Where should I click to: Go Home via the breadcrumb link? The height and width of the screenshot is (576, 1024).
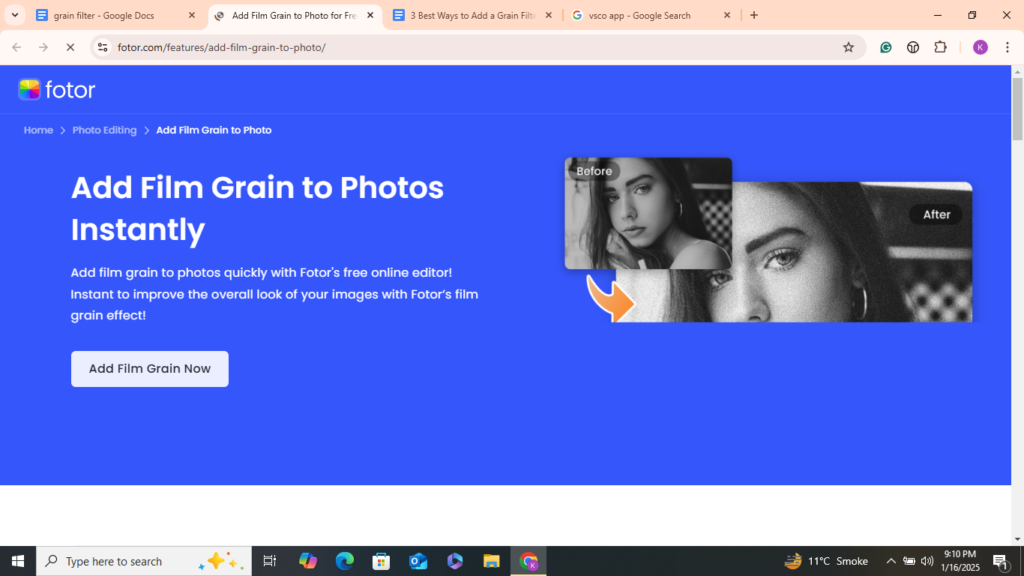[38, 130]
